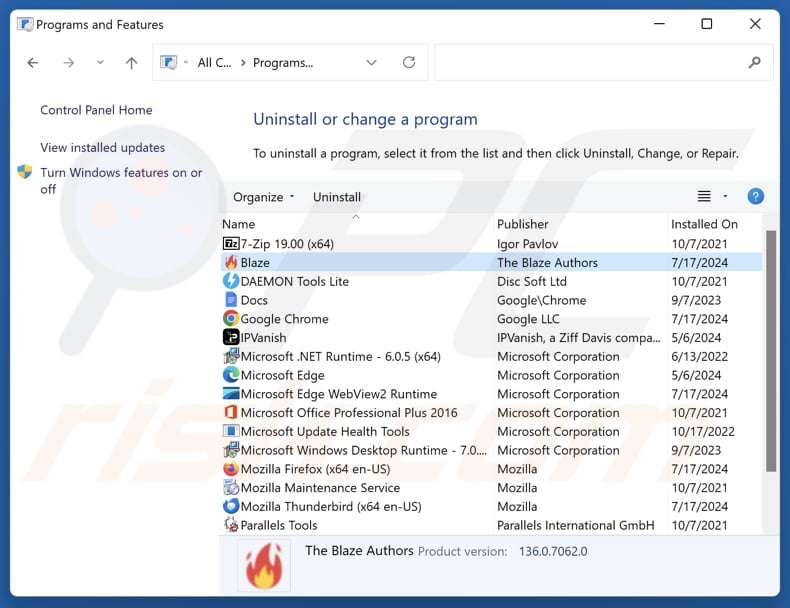Click the Uninstall button
The image size is (790, 608).
(337, 197)
